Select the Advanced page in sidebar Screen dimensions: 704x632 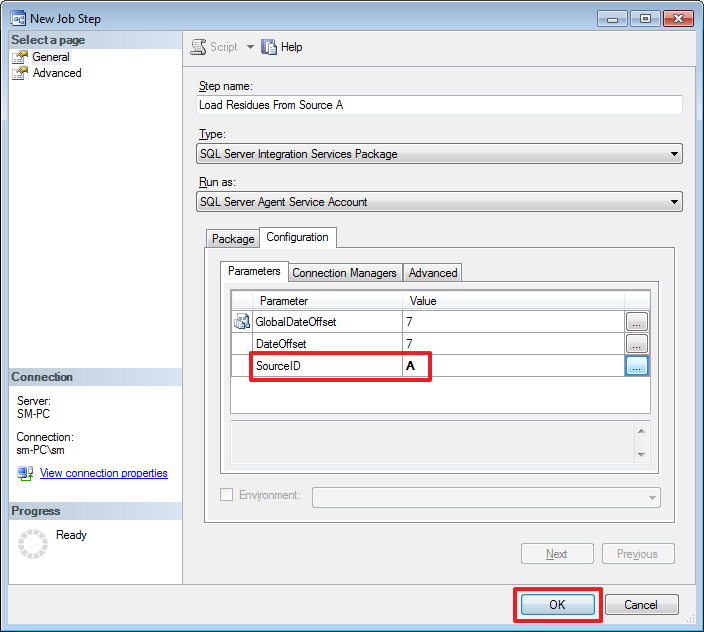57,73
